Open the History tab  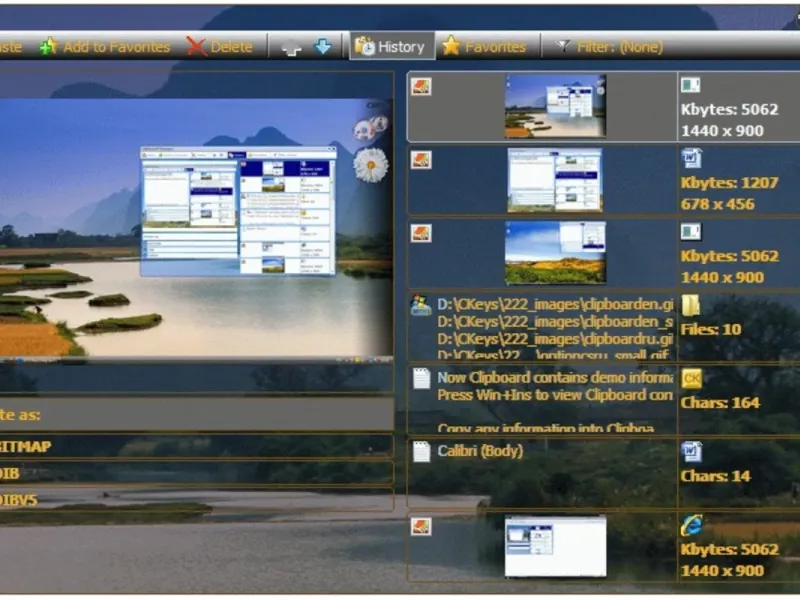(392, 46)
